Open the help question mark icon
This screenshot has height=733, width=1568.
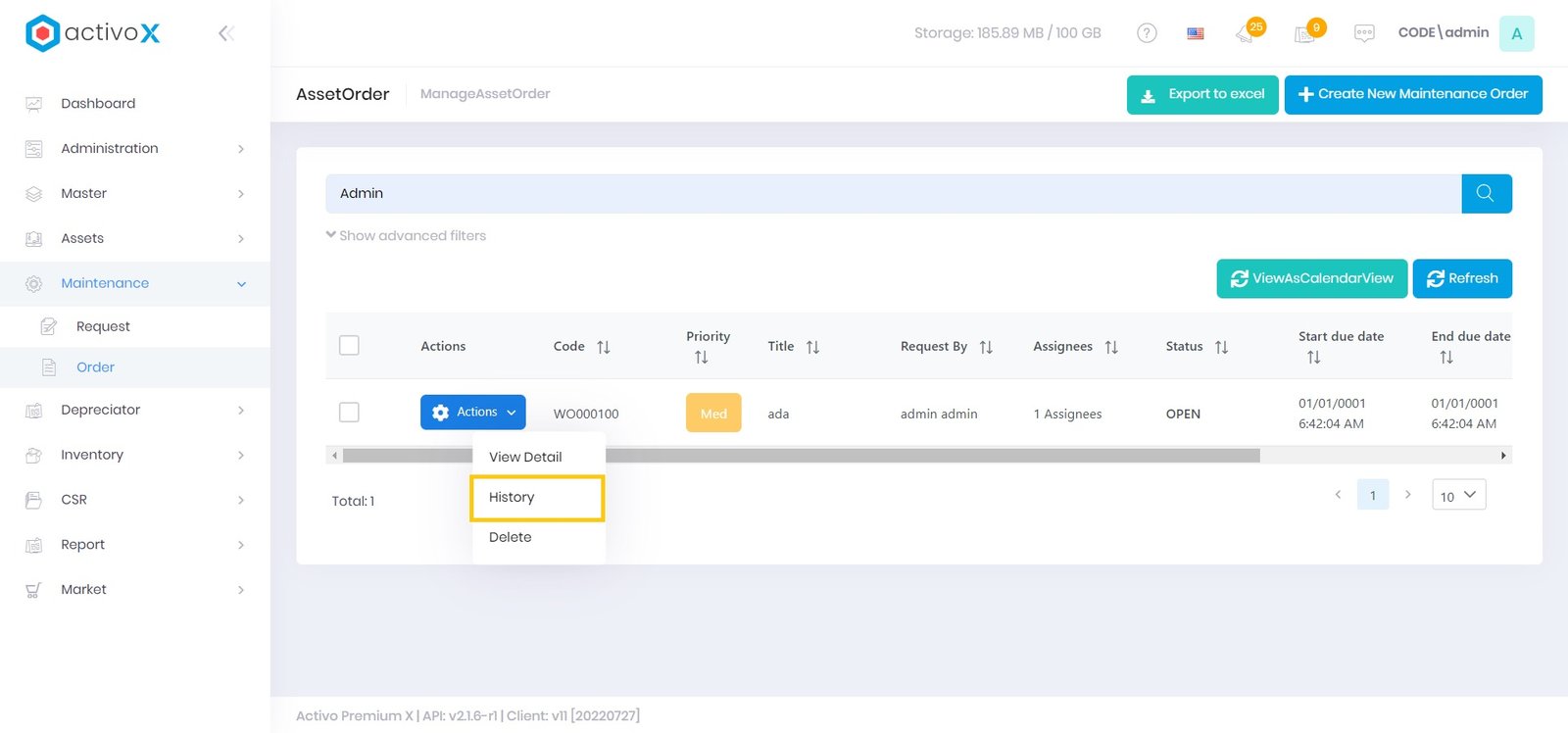1147,33
